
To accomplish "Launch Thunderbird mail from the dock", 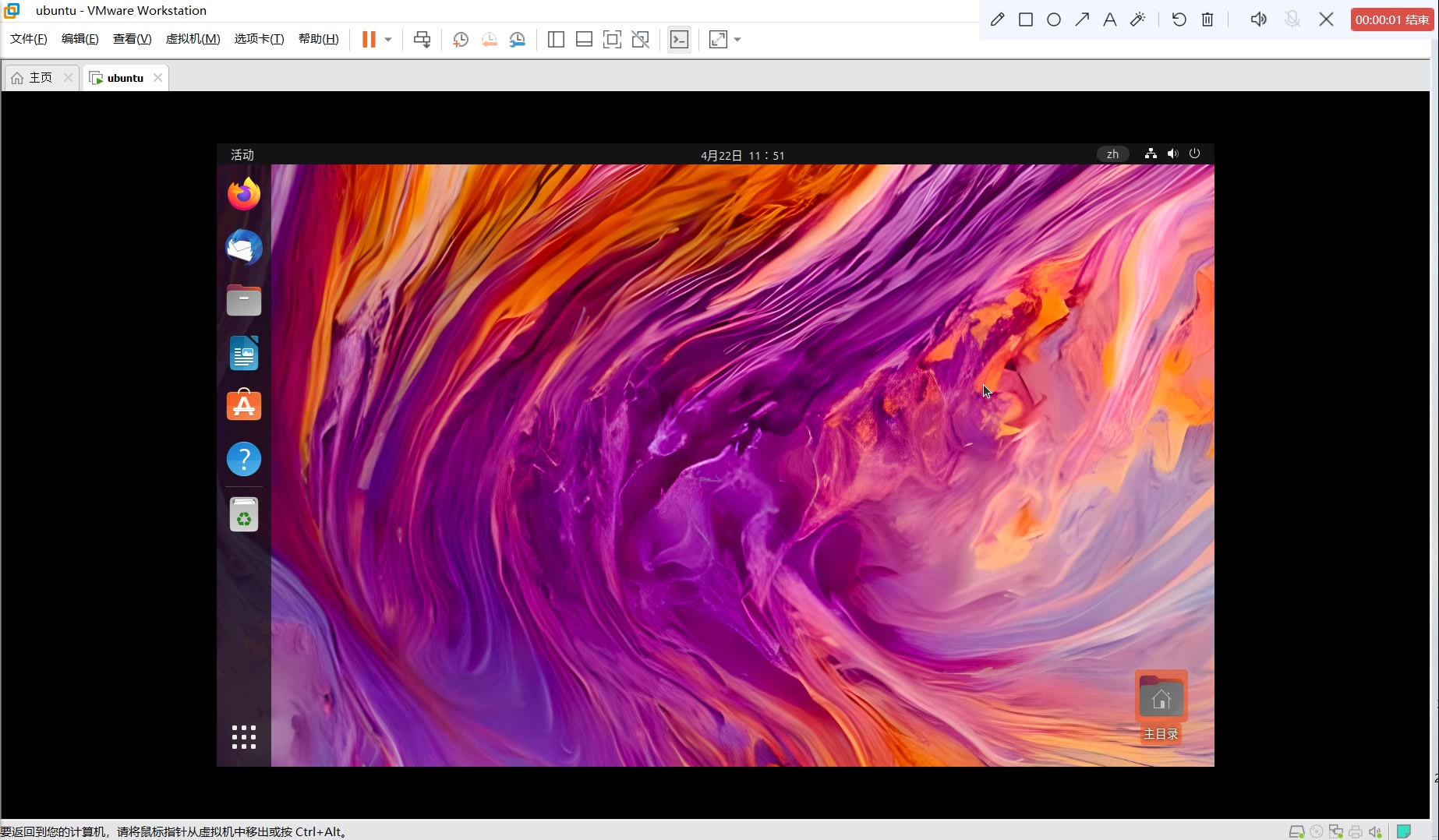I will point(244,248).
